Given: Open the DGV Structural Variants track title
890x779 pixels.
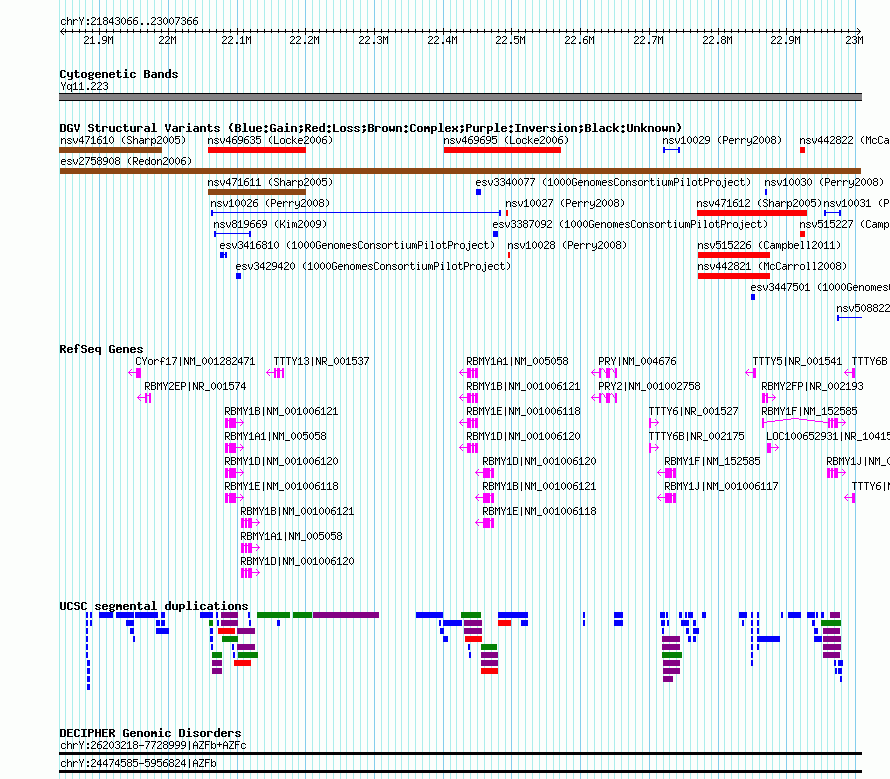Looking at the screenshot, I should click(x=370, y=128).
